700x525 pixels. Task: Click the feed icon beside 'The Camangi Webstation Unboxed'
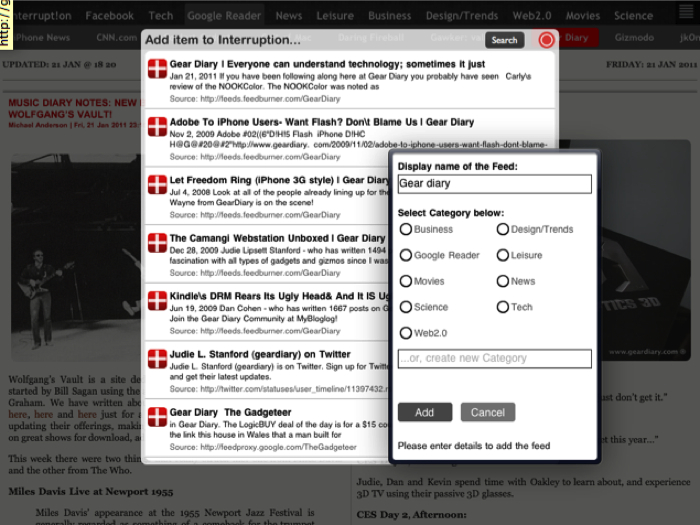pos(157,243)
